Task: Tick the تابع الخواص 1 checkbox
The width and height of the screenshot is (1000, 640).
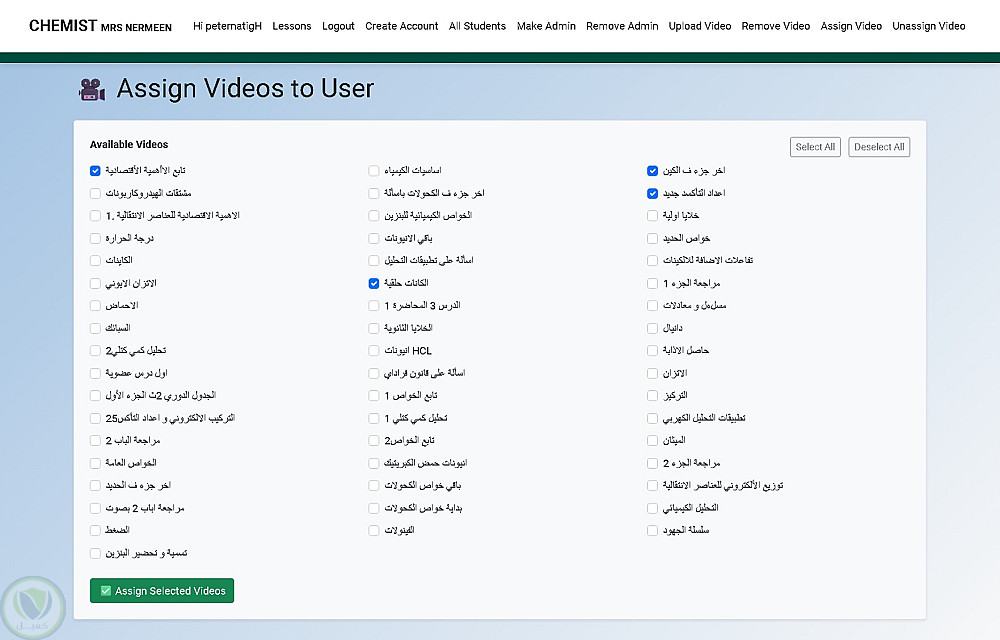Action: click(x=374, y=396)
